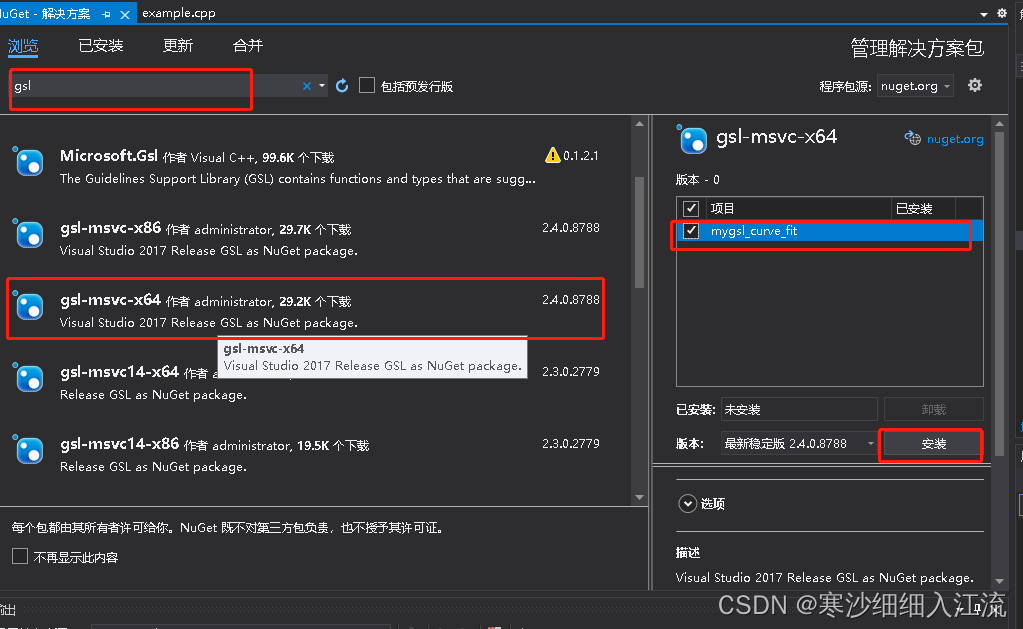Click the refresh search results icon
Screen dimensions: 1023x629
(342, 87)
